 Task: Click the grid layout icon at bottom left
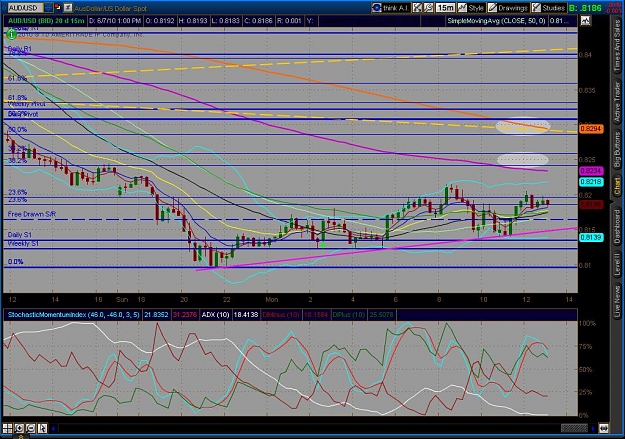[8, 428]
